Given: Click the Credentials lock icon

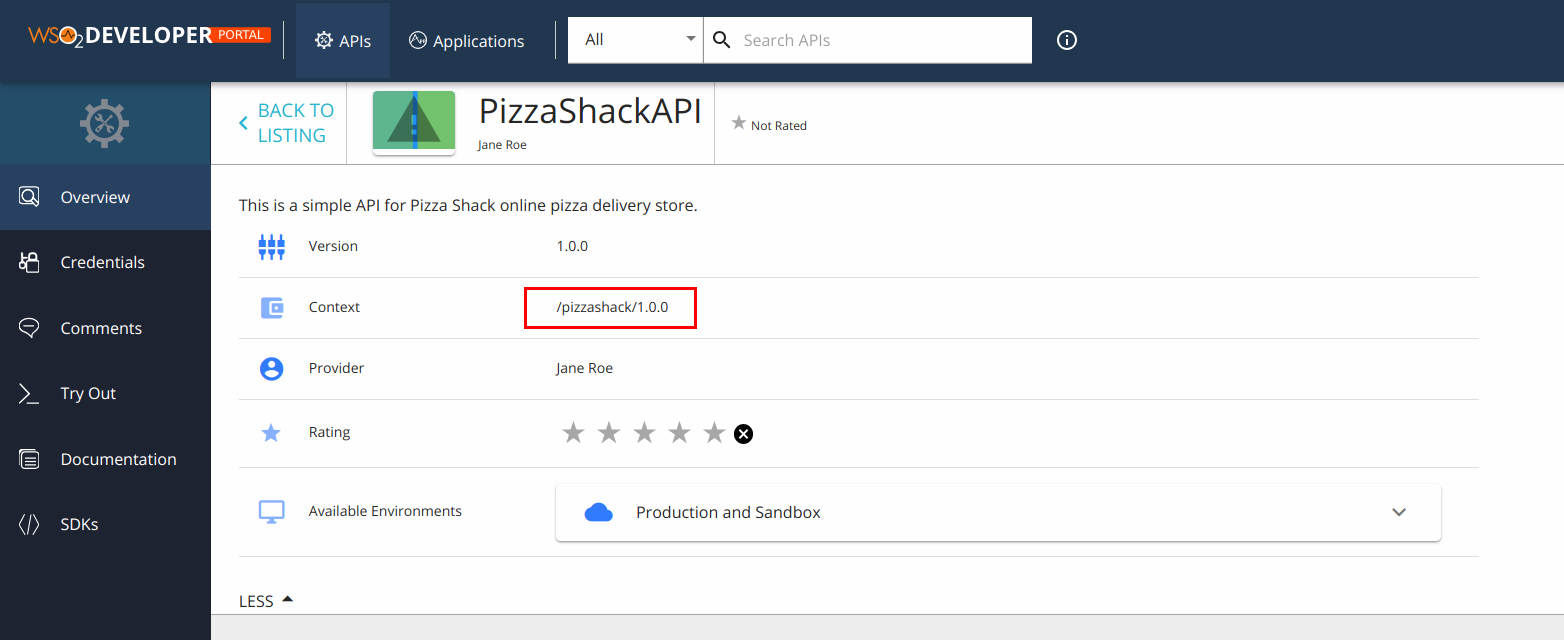Looking at the screenshot, I should [30, 262].
